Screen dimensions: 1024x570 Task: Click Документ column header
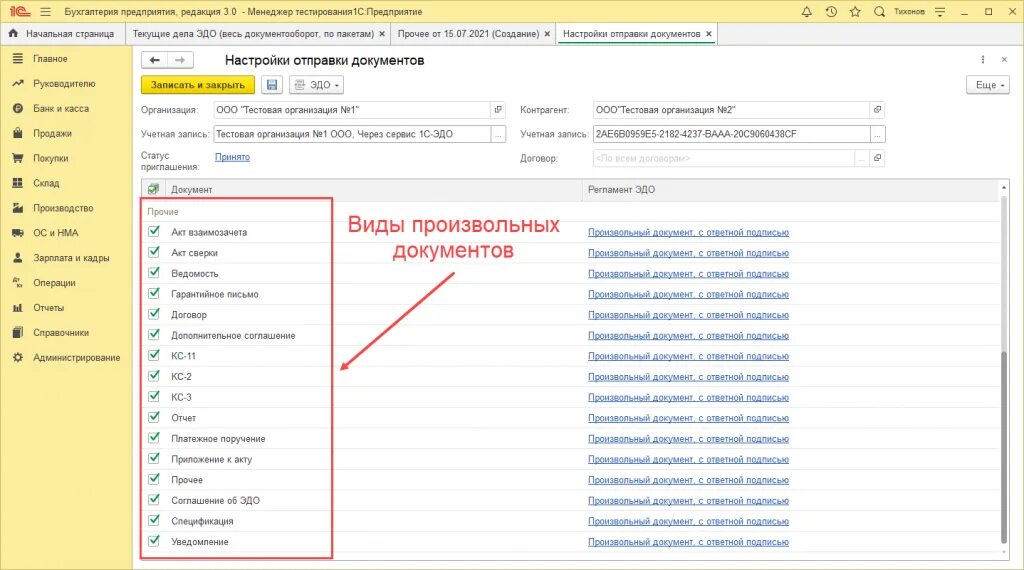point(374,189)
